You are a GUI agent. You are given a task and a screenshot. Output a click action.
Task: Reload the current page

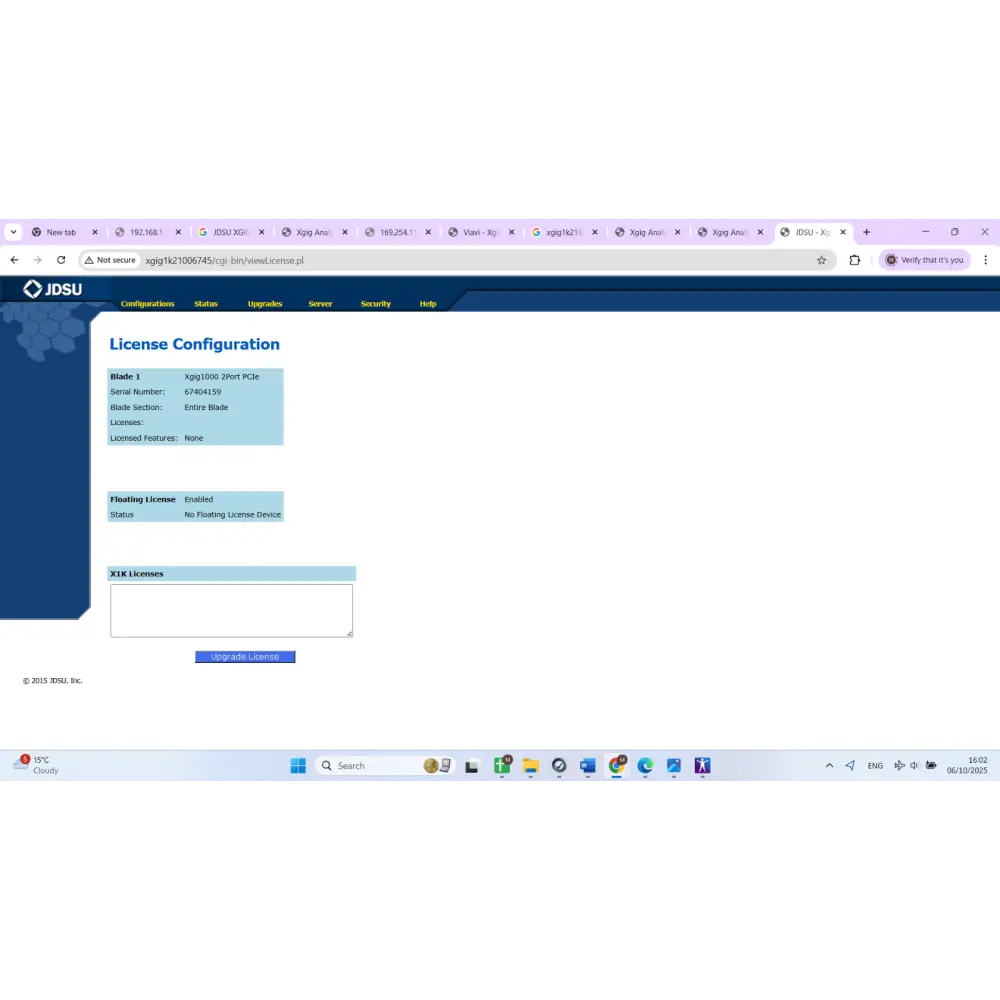61,260
